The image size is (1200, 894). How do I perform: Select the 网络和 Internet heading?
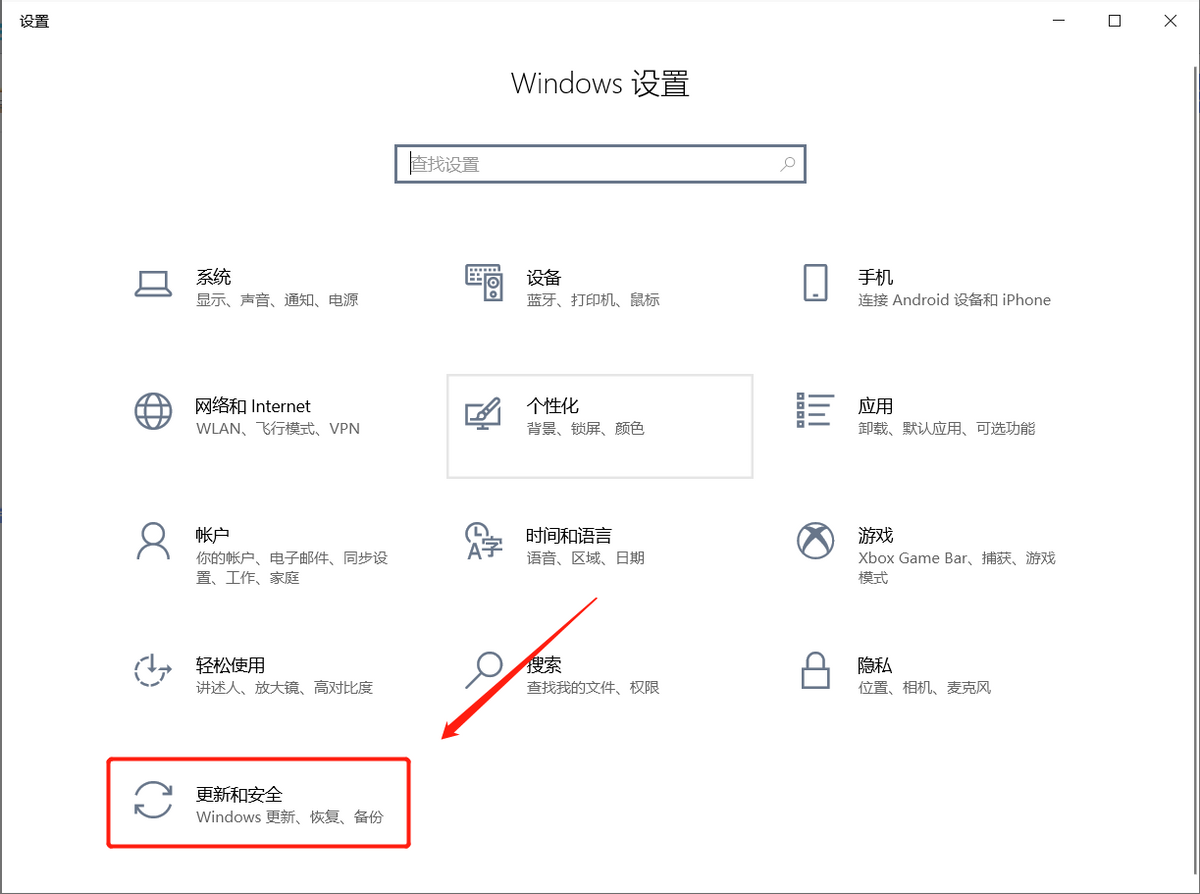tap(253, 406)
